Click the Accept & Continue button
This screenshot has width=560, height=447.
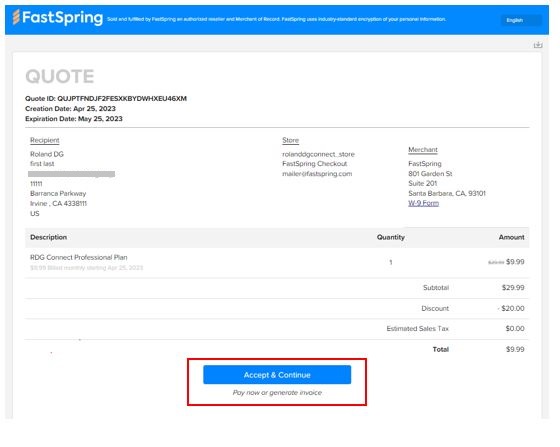pyautogui.click(x=277, y=375)
